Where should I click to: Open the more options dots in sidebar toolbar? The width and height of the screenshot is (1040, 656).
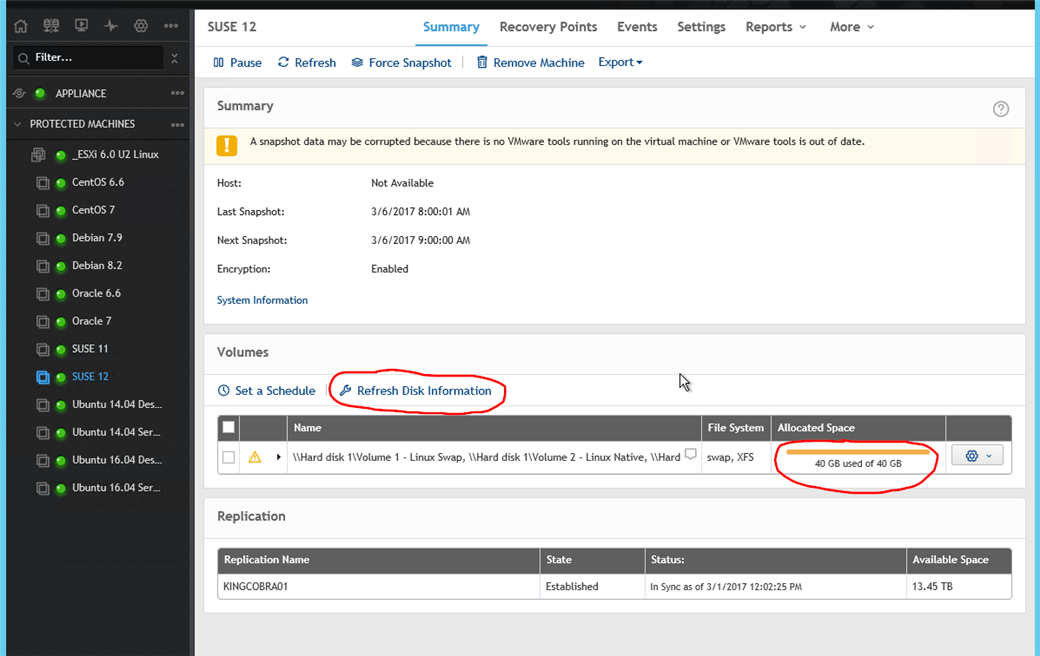(171, 26)
